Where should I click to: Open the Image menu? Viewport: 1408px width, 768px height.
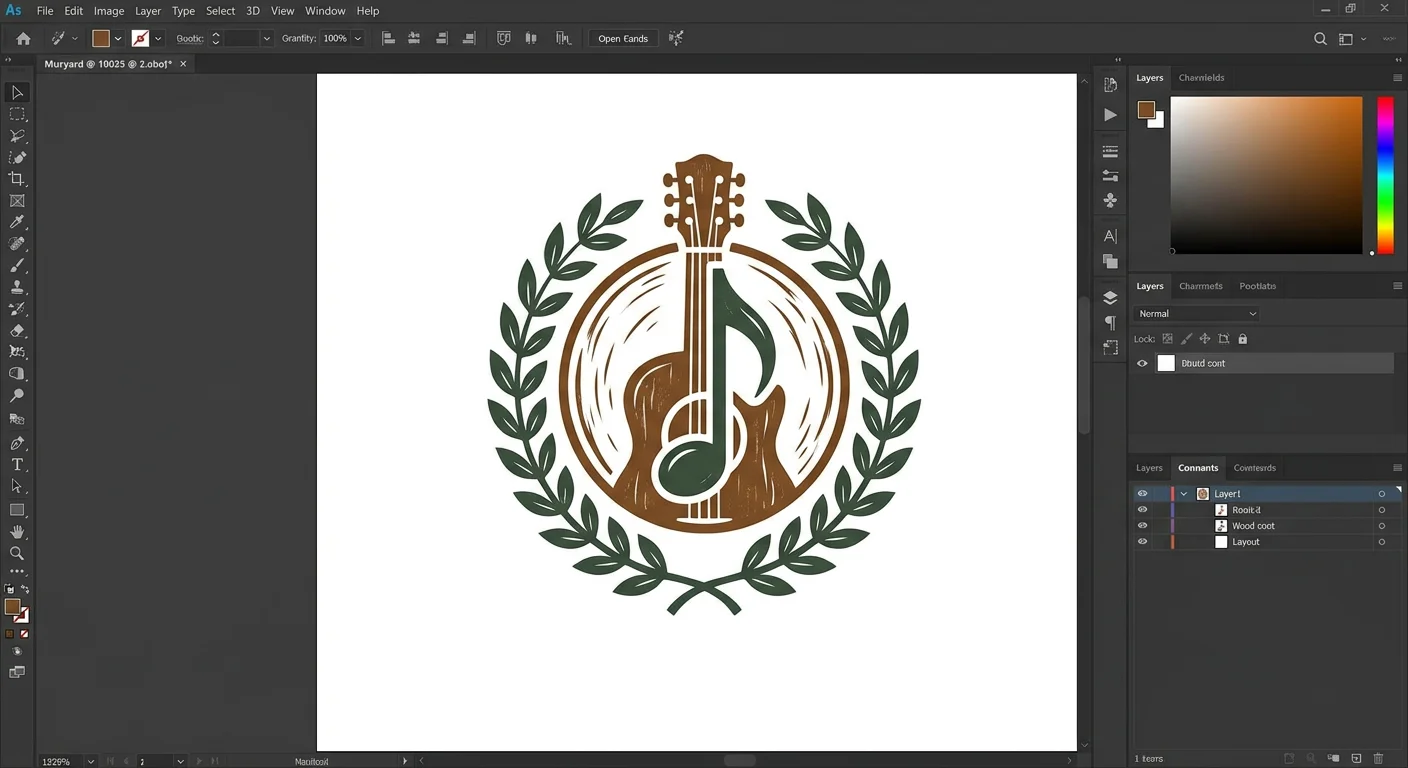click(109, 11)
